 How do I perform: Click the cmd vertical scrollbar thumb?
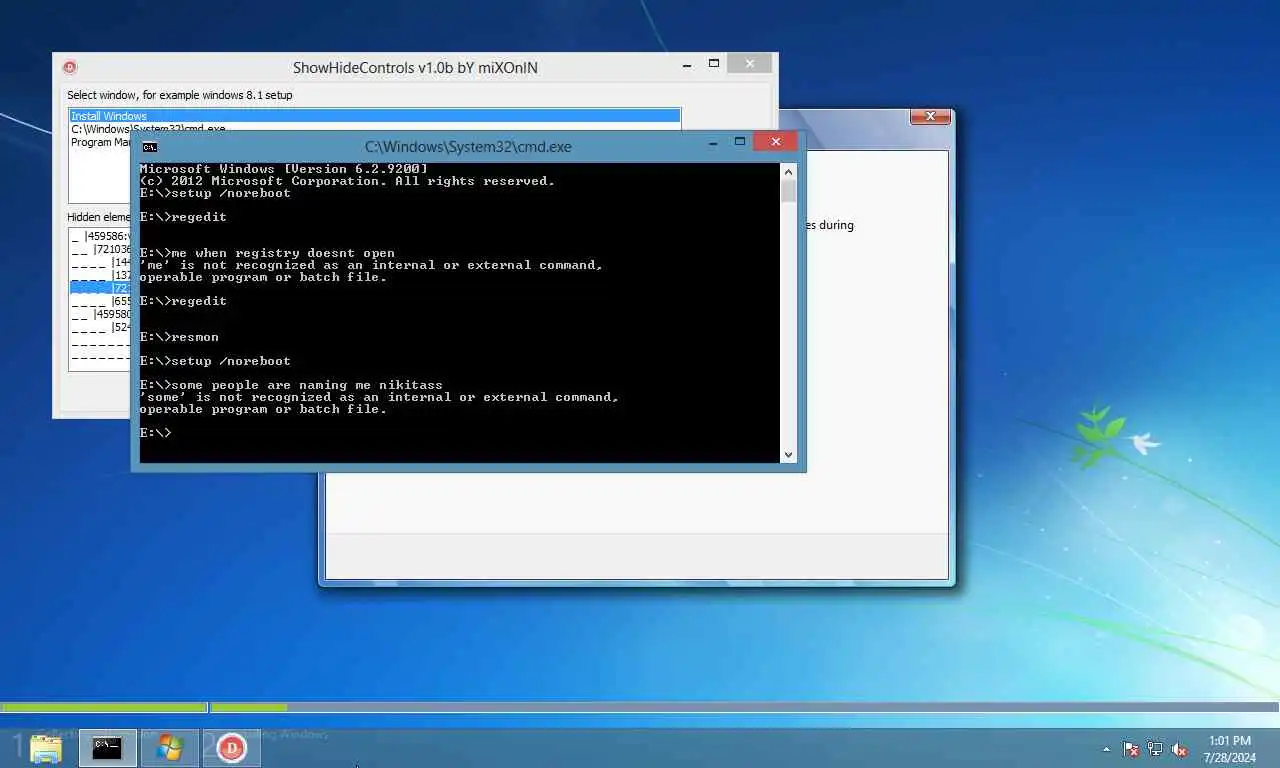tap(788, 191)
